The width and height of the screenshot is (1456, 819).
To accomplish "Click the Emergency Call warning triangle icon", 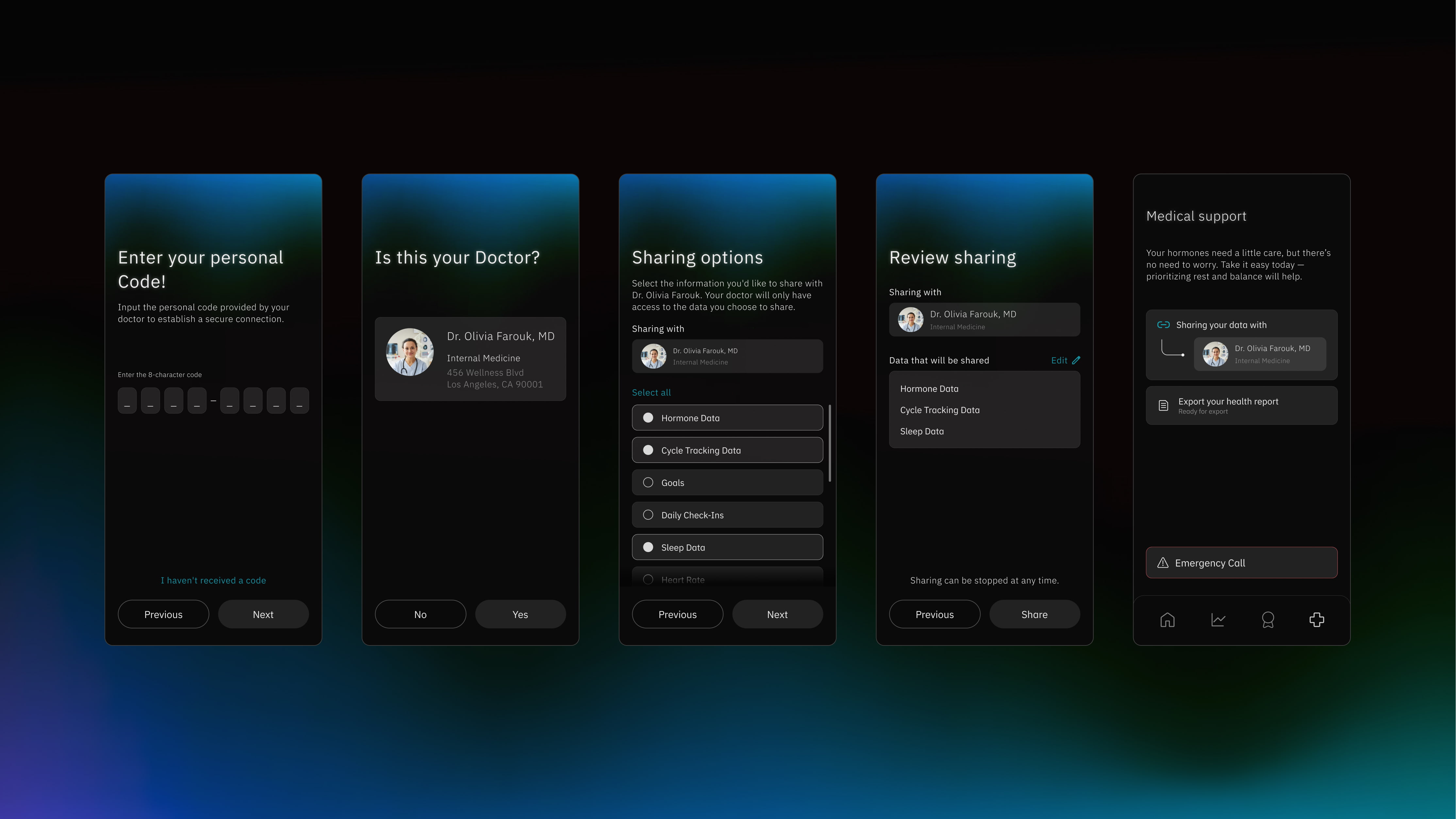I will pyautogui.click(x=1163, y=563).
